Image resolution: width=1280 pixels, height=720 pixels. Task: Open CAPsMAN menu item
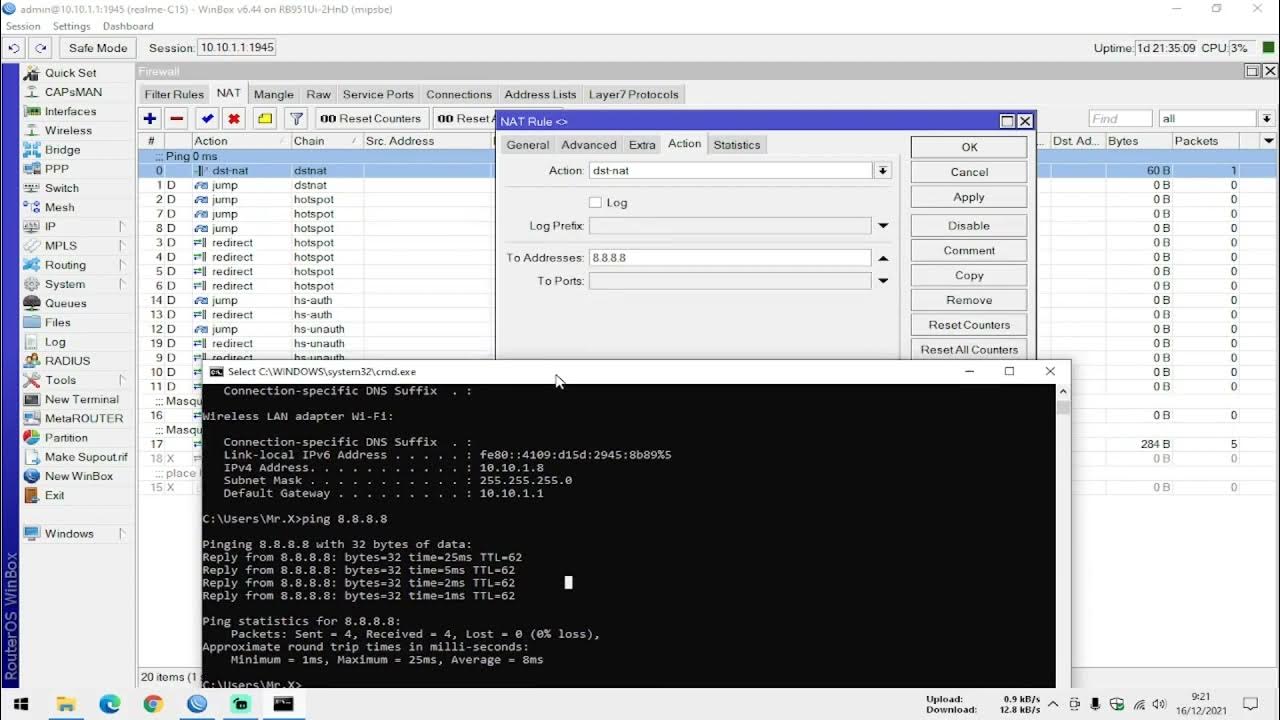click(73, 92)
